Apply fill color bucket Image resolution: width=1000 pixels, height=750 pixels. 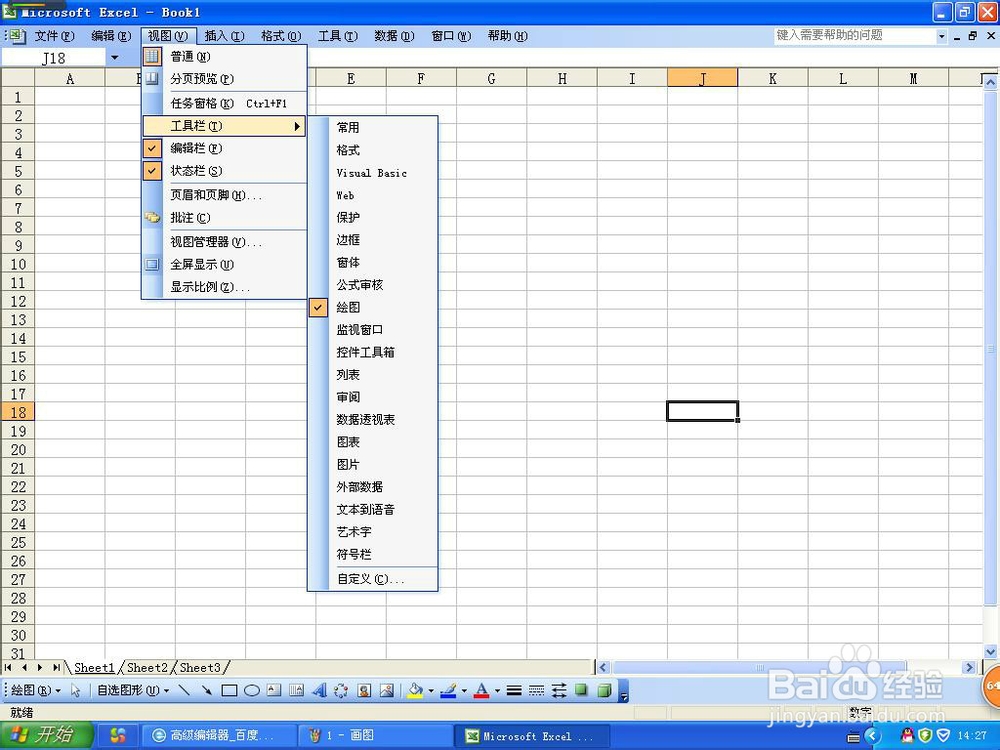(416, 690)
